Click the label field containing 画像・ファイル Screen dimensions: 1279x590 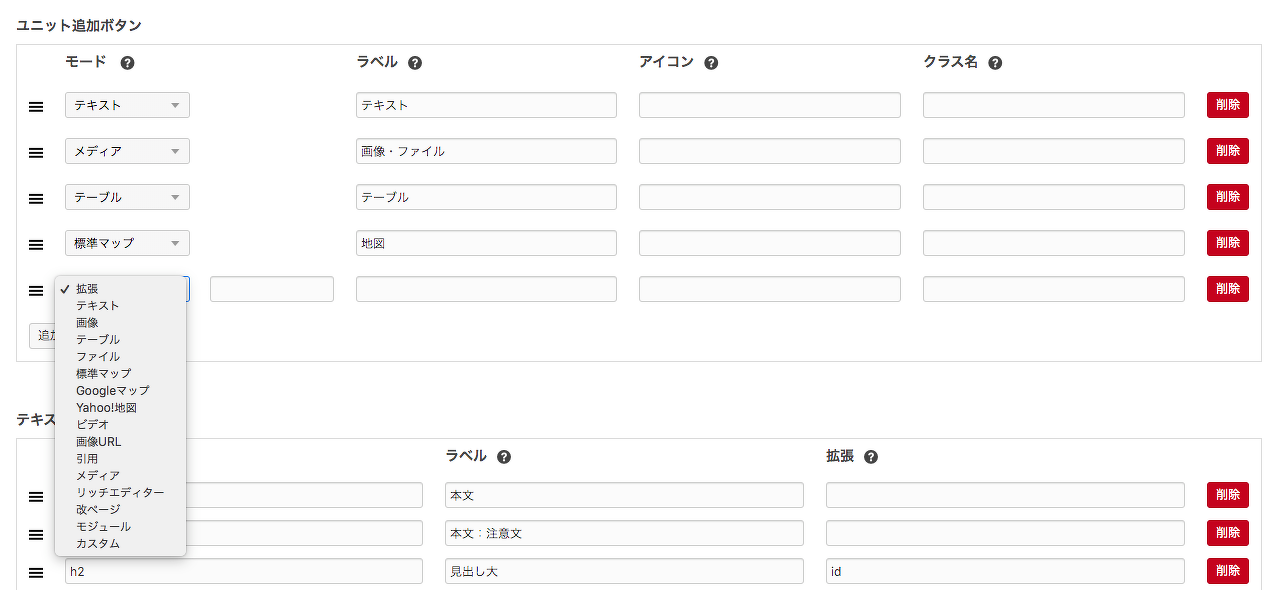(486, 151)
